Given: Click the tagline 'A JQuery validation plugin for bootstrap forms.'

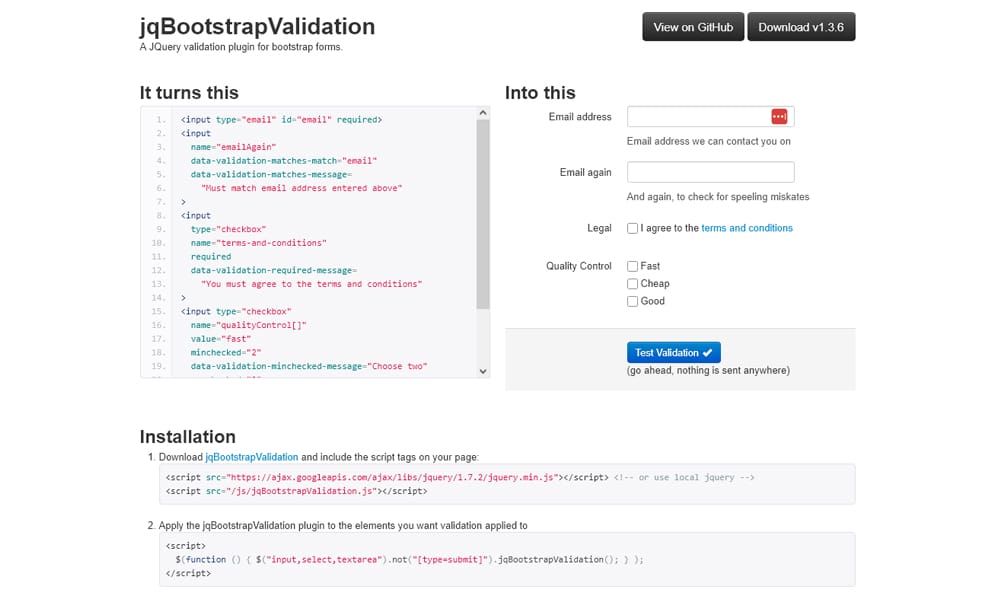Looking at the screenshot, I should click(241, 47).
